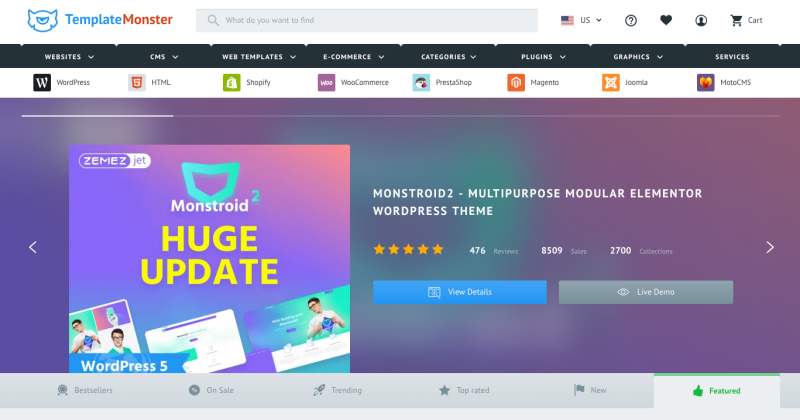Go to next slide with right arrow
This screenshot has width=800, height=420.
tap(770, 248)
